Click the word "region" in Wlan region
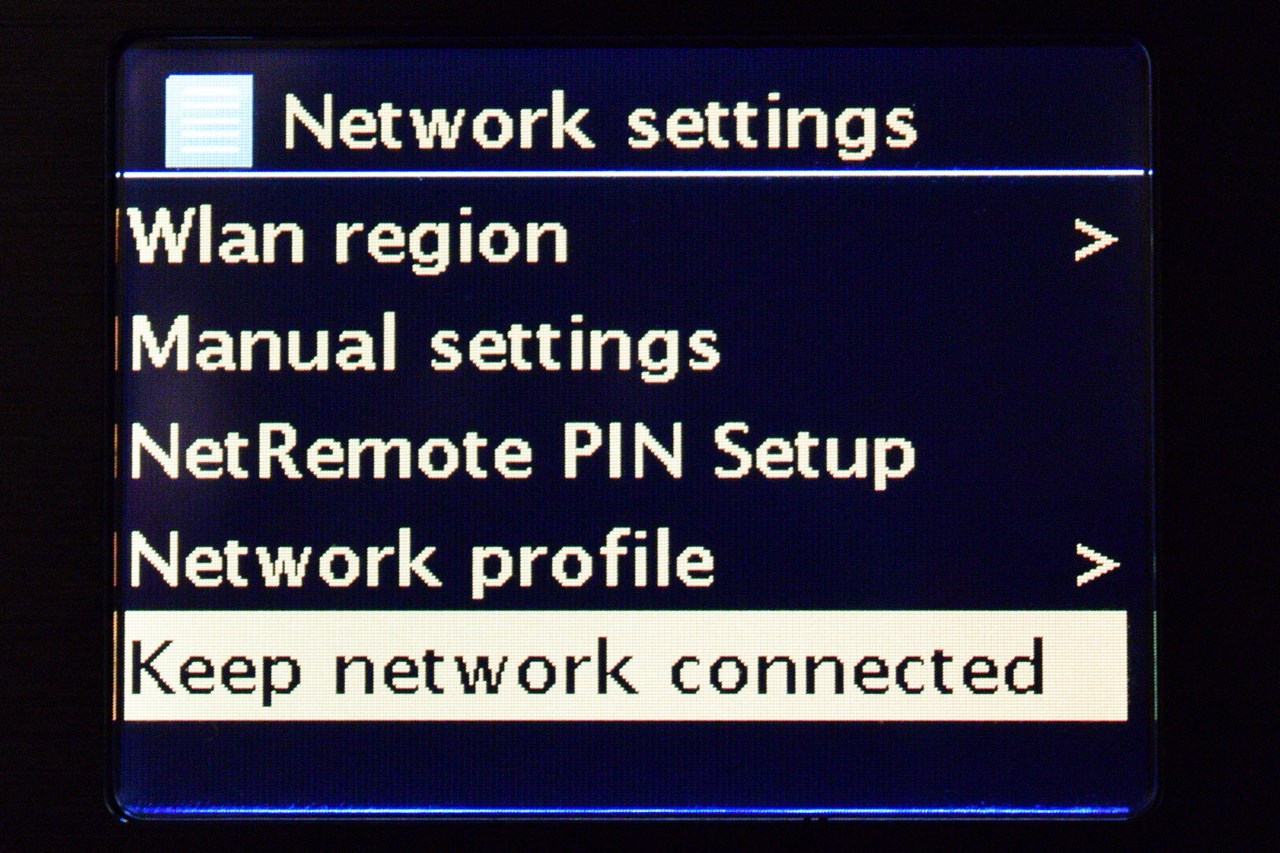 (451, 243)
